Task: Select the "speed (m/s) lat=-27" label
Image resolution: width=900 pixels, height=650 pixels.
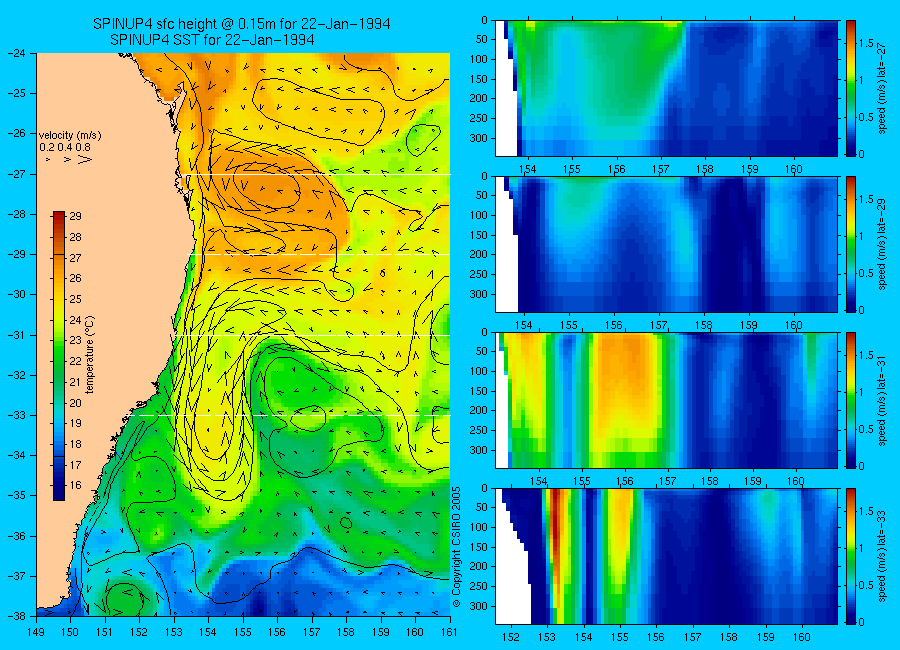Action: 883,88
